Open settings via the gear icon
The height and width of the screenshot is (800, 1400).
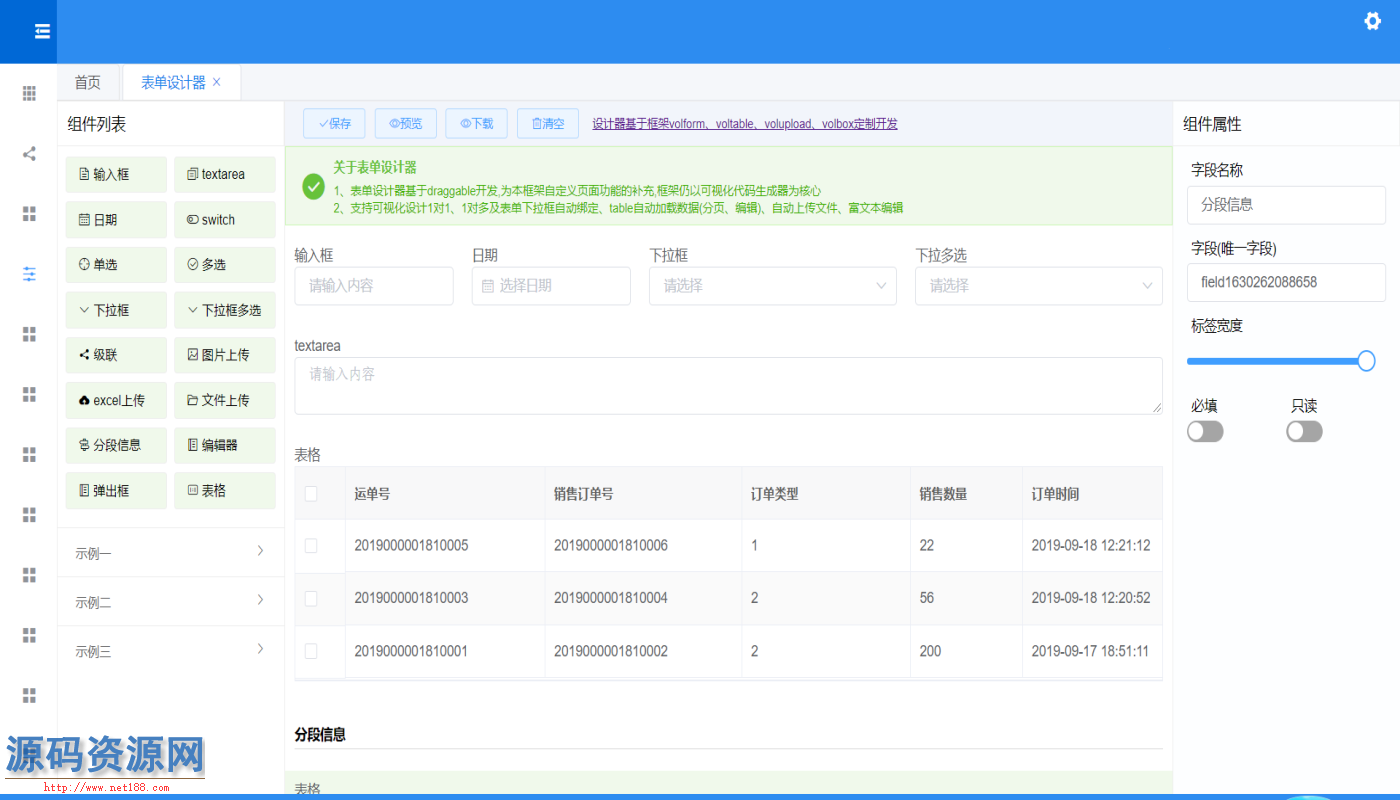click(x=1373, y=21)
